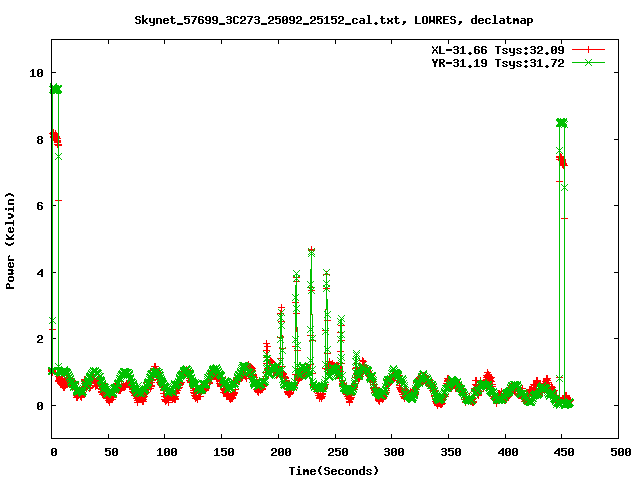Click the x-axis tick label '450'
Image resolution: width=640 pixels, height=480 pixels.
pos(564,452)
